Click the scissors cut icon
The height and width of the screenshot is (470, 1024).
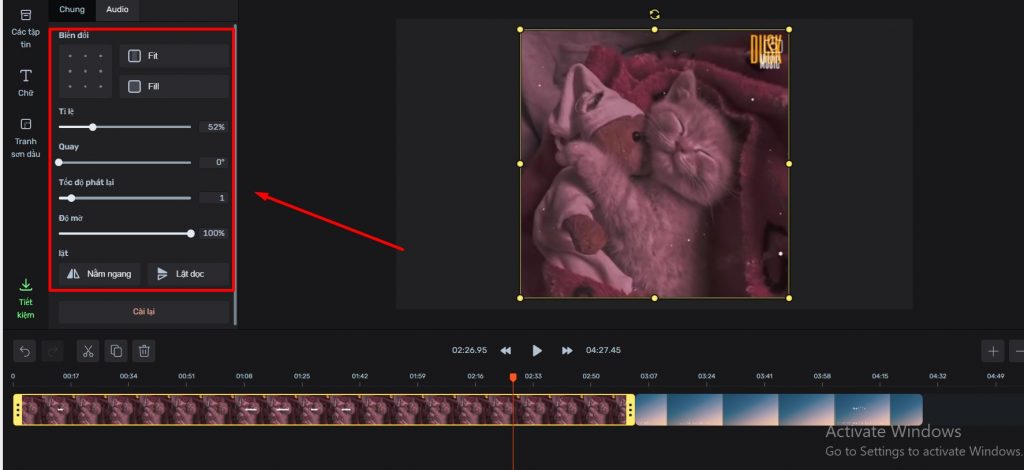coord(88,351)
